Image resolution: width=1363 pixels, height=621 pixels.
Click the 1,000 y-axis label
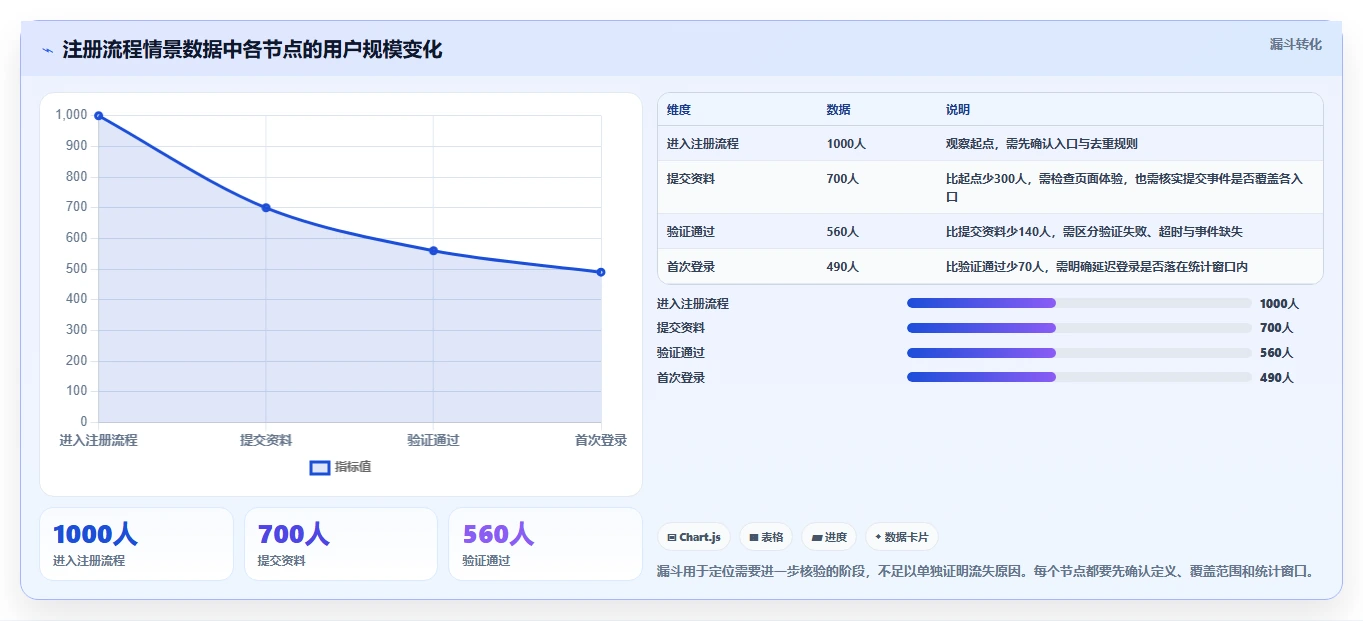coord(71,115)
